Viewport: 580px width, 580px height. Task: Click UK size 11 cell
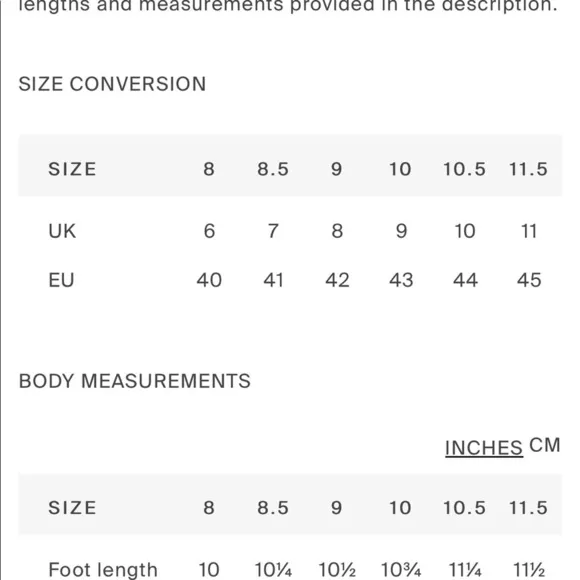[529, 231]
